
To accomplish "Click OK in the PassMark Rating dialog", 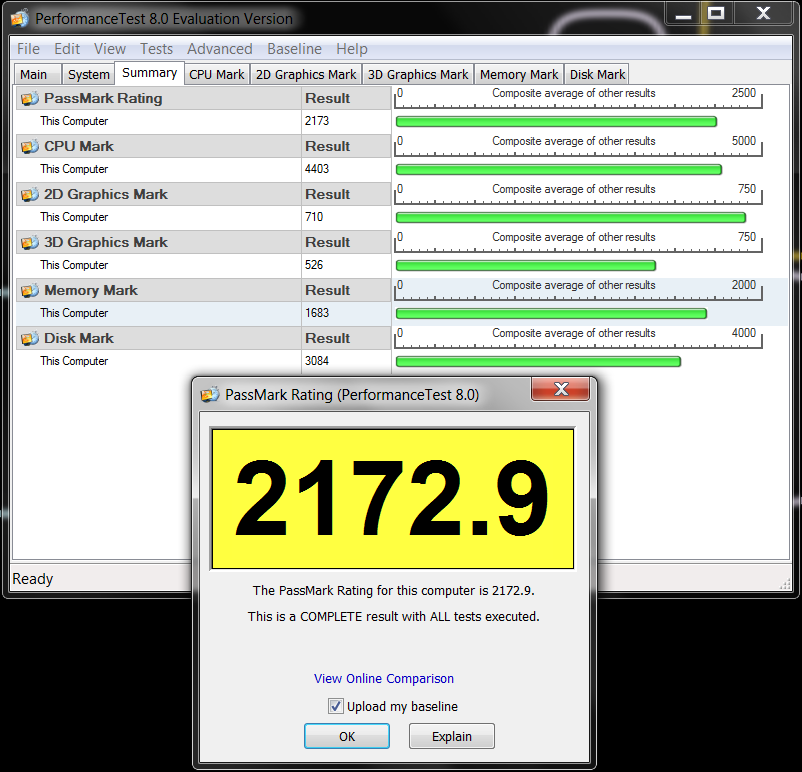I will coord(347,736).
